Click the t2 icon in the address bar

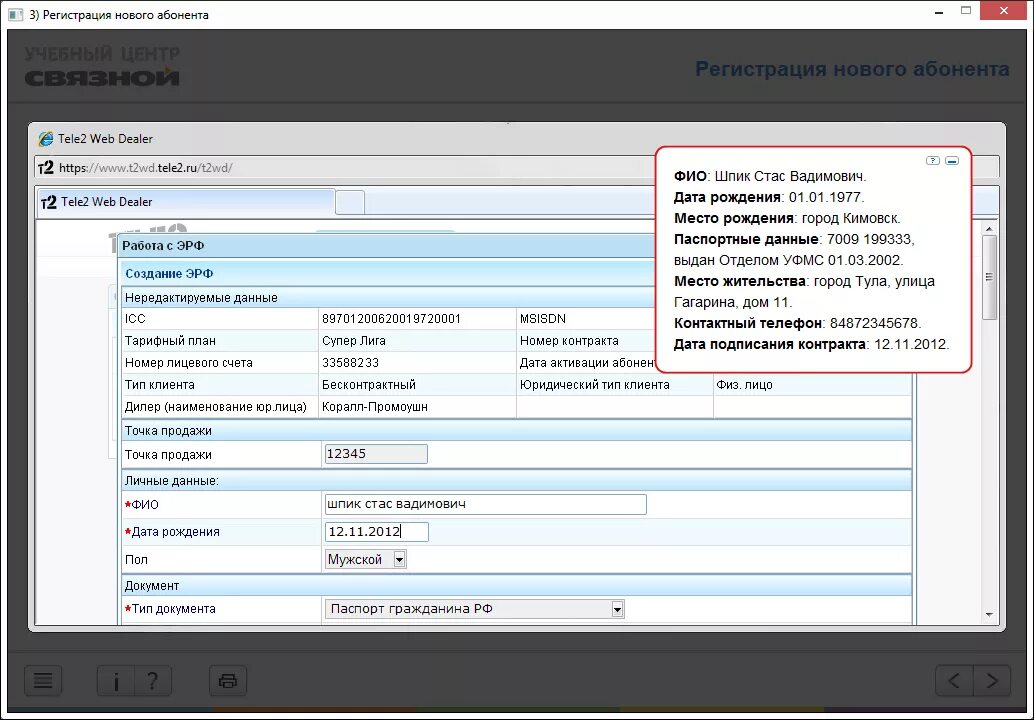tap(46, 167)
